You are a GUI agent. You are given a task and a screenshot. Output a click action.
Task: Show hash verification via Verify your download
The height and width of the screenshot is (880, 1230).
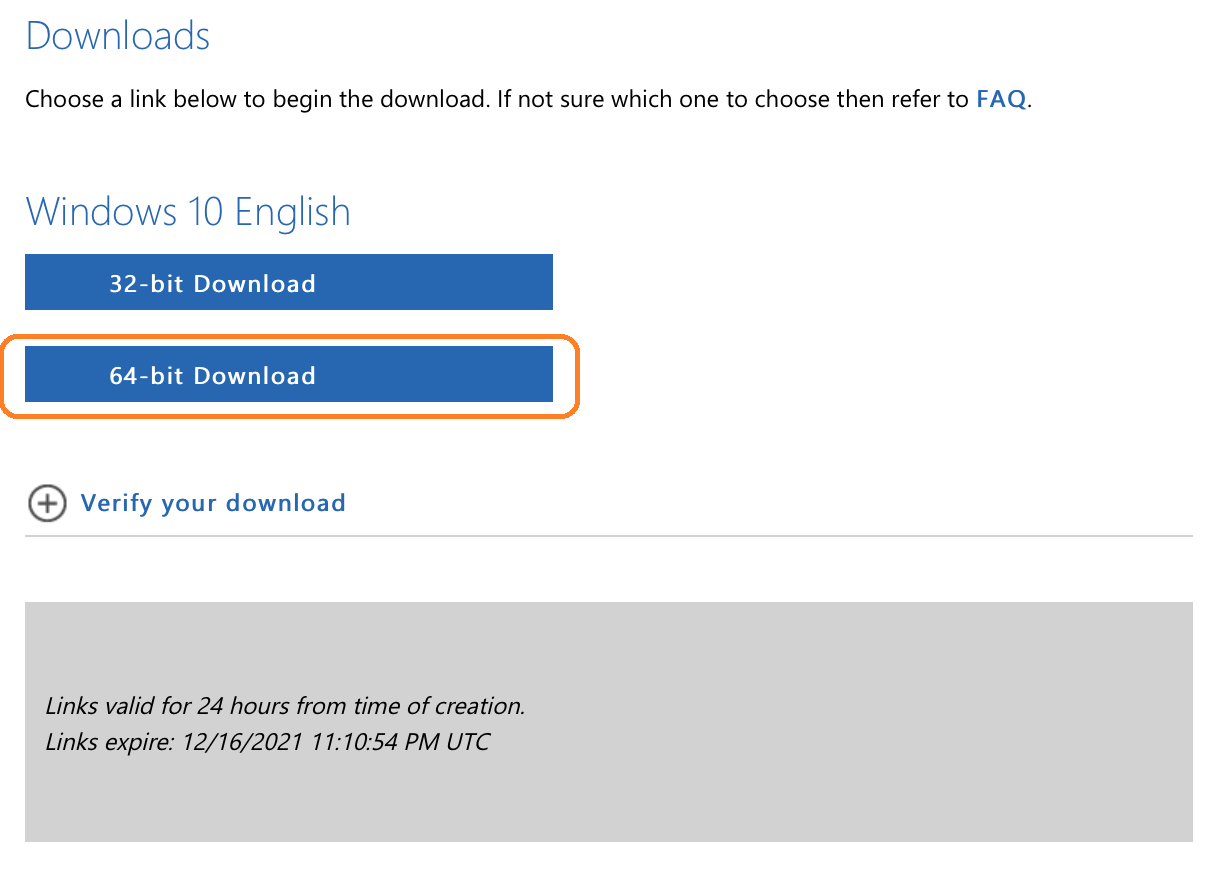[213, 503]
